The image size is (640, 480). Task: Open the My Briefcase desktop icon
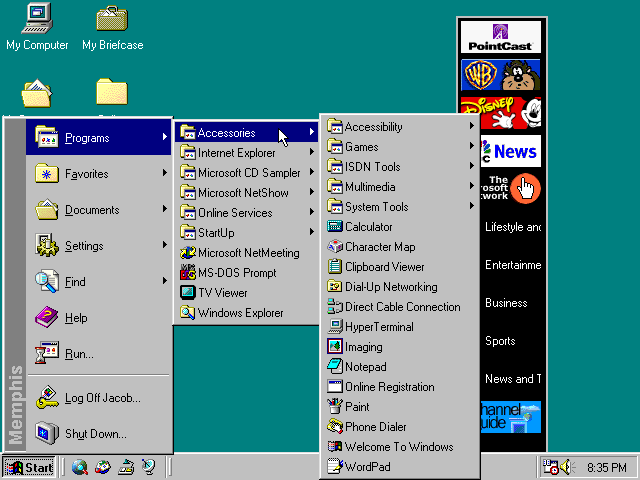click(x=112, y=18)
